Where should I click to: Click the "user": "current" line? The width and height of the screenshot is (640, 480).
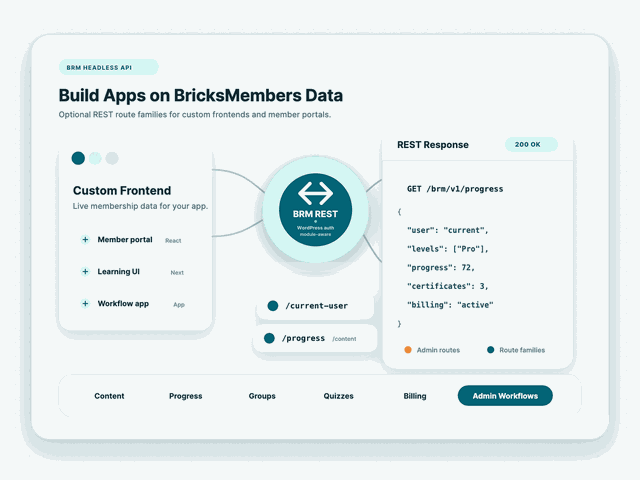[447, 230]
